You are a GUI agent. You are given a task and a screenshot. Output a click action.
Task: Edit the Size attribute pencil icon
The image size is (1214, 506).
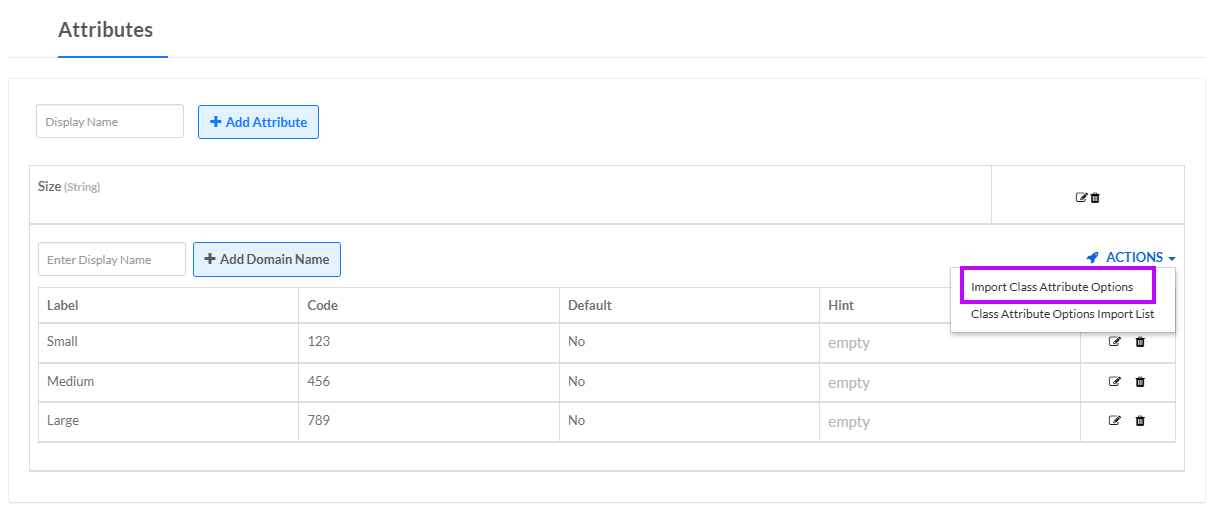(x=1081, y=198)
